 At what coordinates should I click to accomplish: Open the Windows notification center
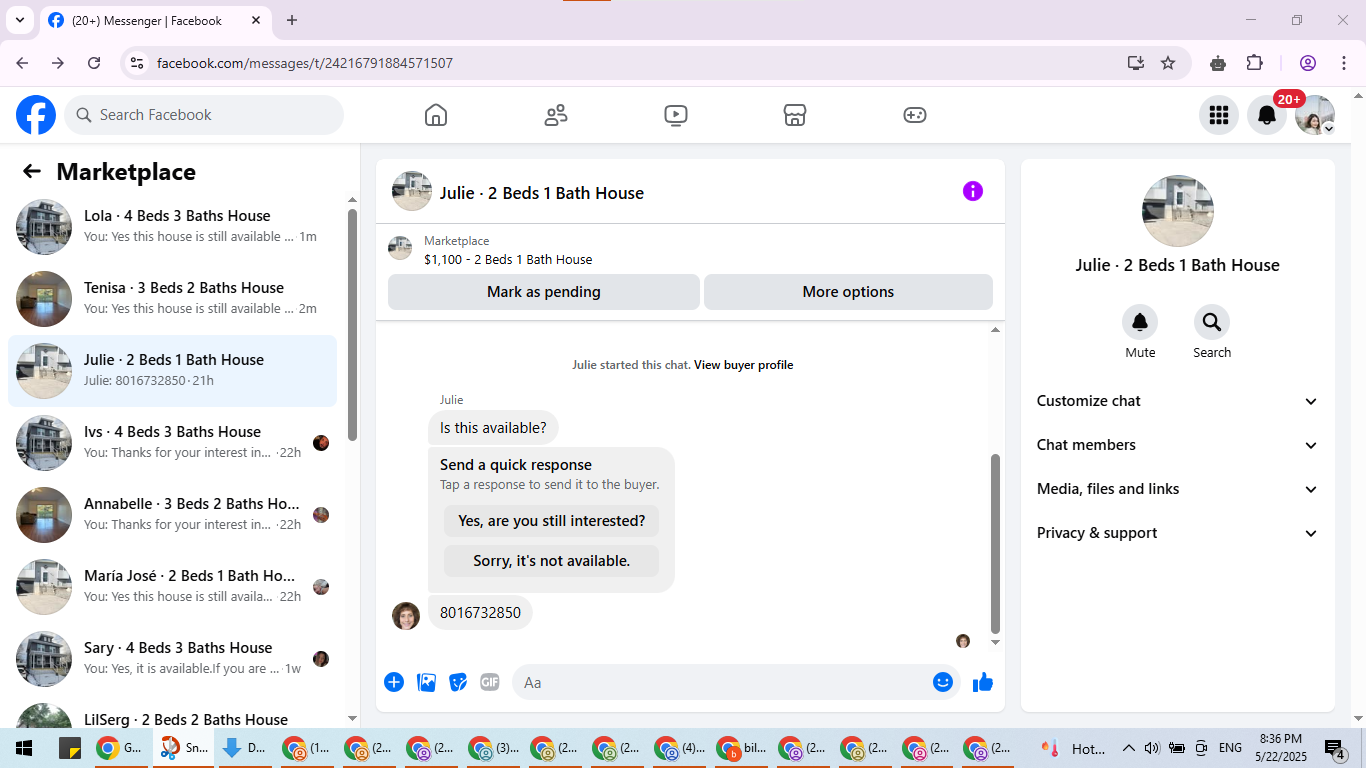1335,748
